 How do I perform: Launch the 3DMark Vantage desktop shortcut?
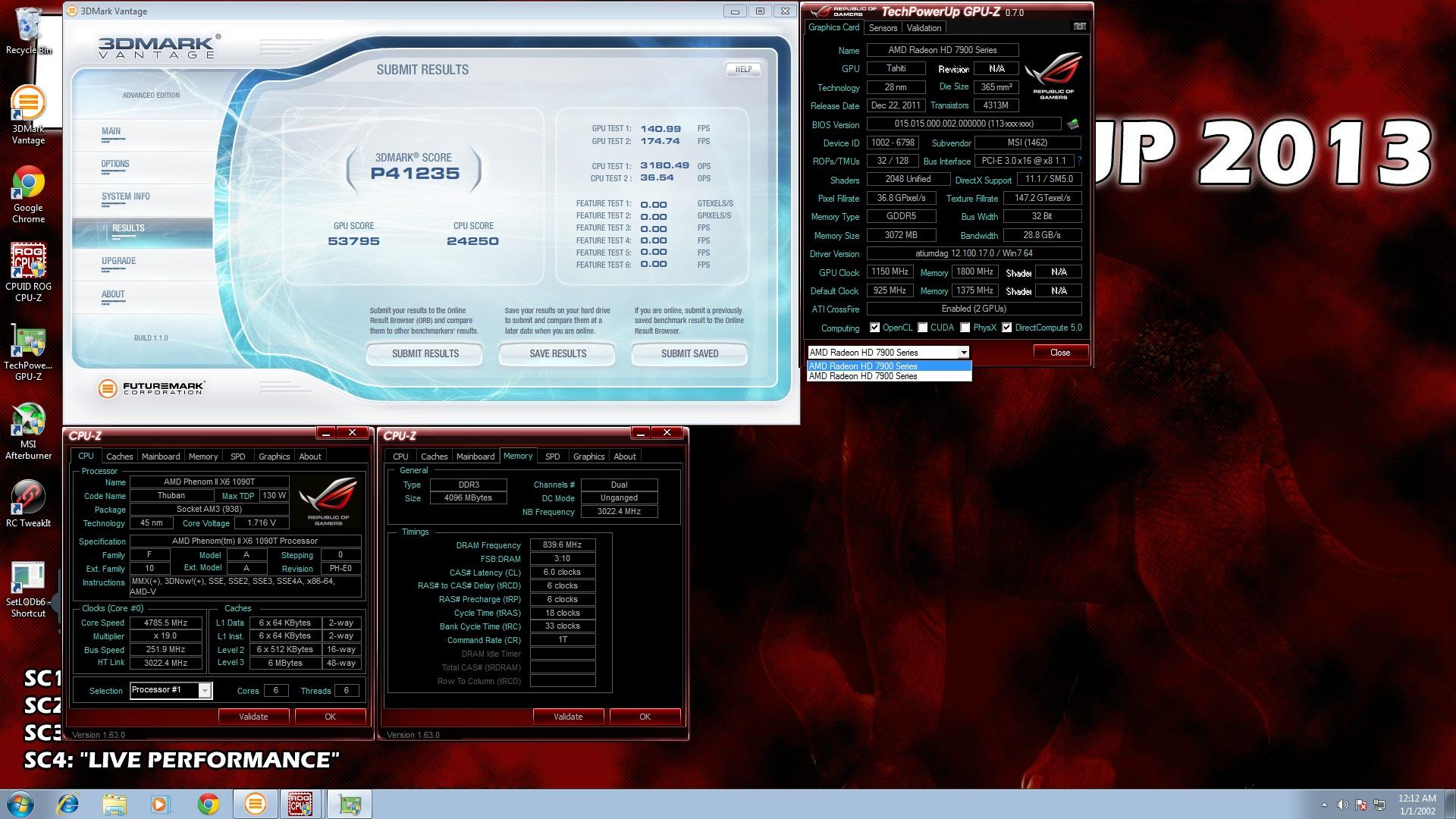coord(28,114)
